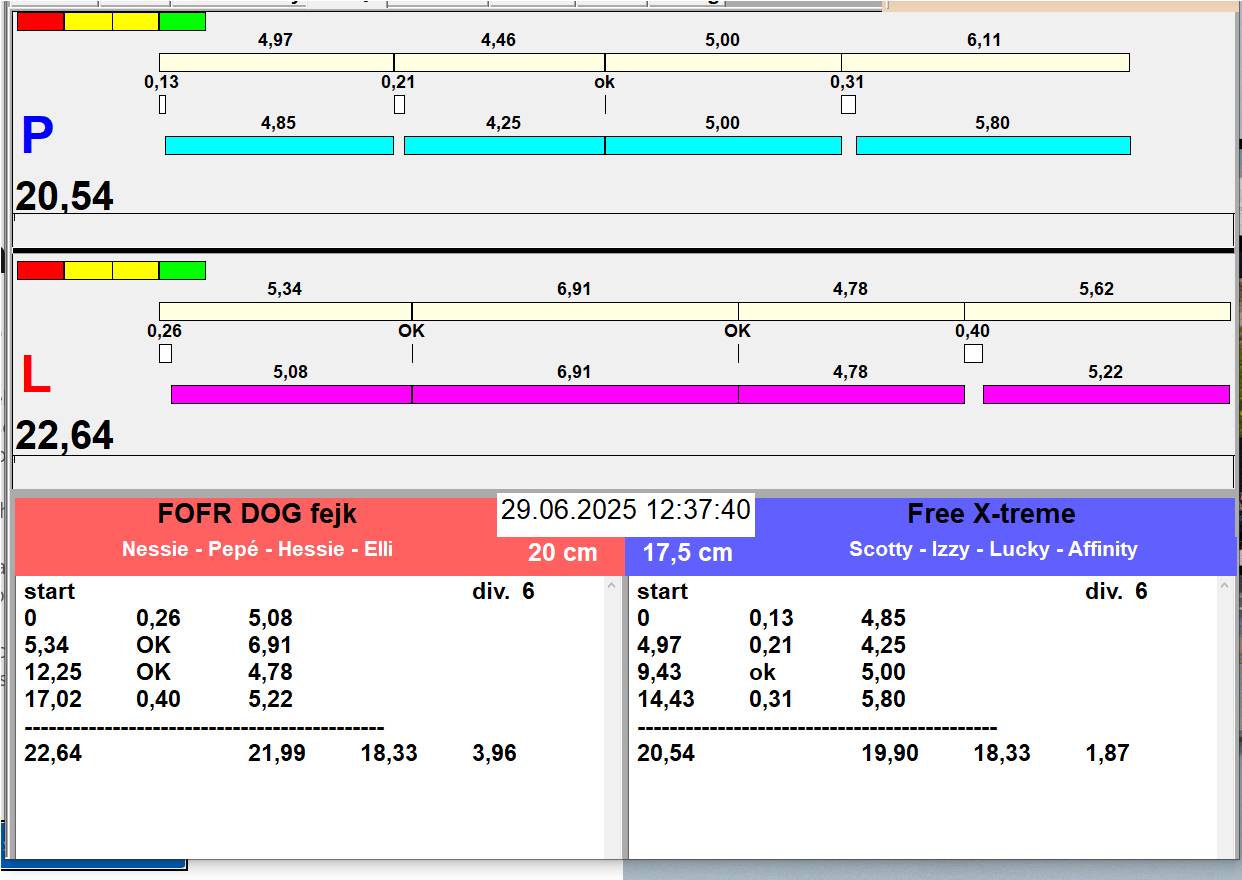1242x880 pixels.
Task: Click the cyan 4,85 run bar segment
Action: [x=279, y=146]
